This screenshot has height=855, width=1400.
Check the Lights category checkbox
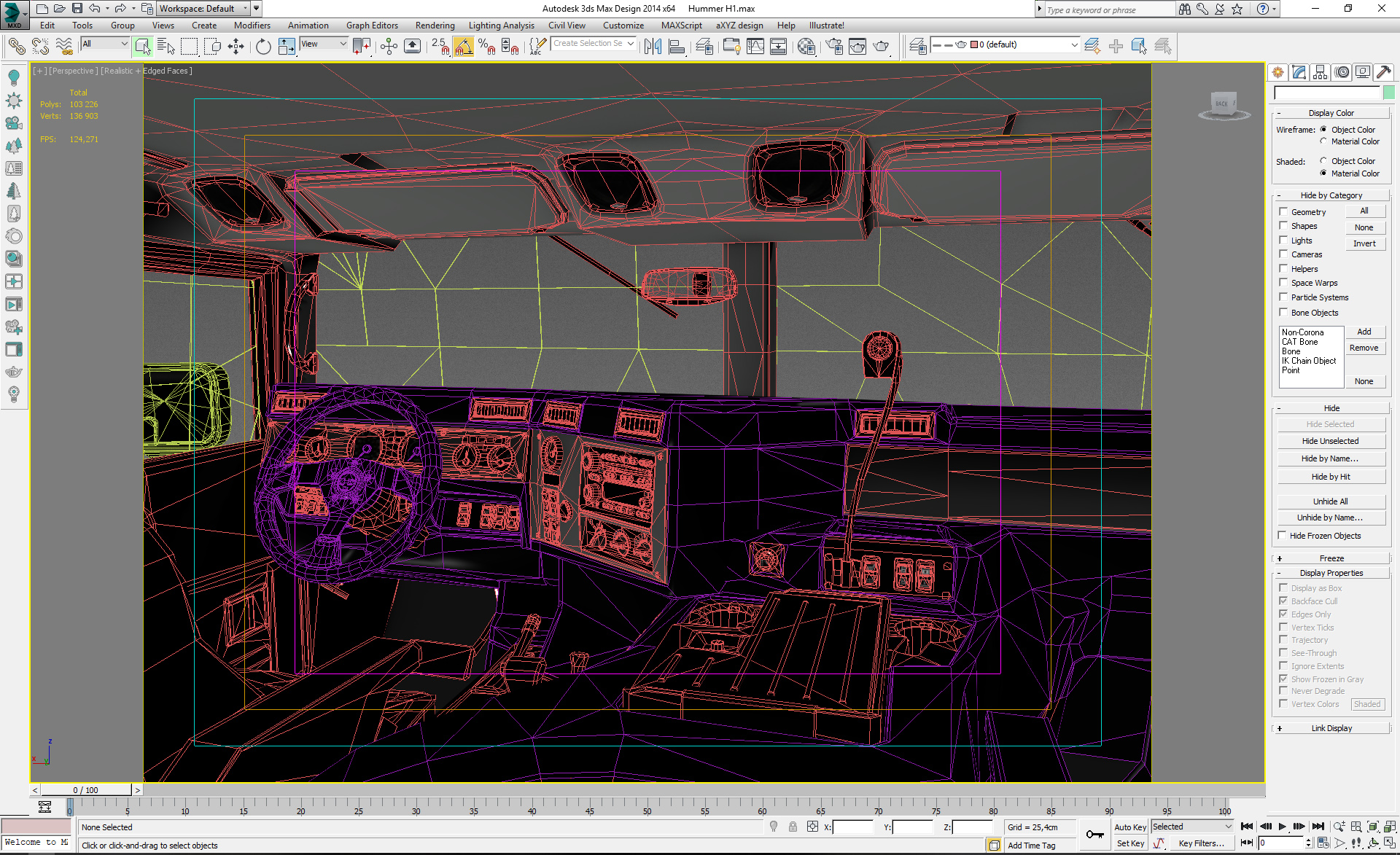point(1283,241)
